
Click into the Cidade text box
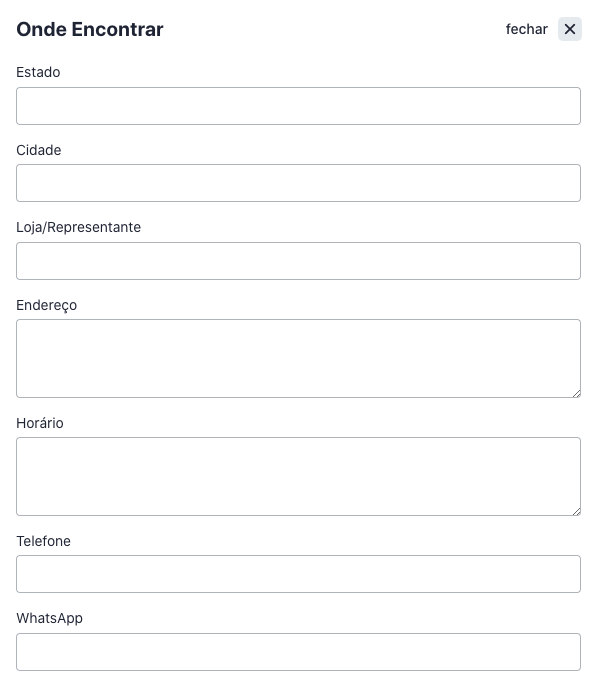tap(298, 183)
